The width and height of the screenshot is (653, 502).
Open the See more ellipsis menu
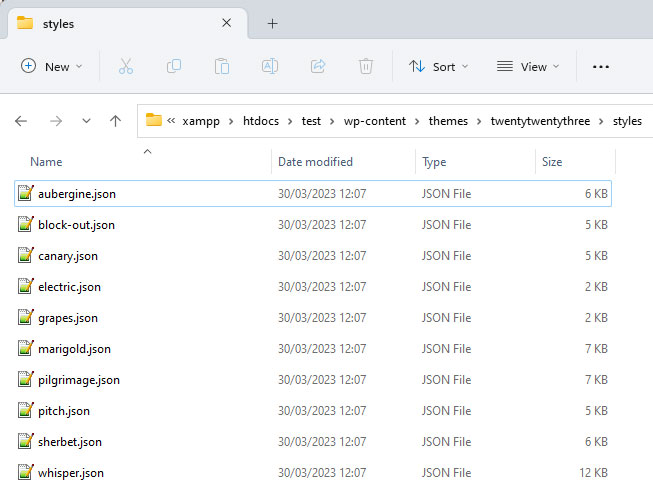601,66
